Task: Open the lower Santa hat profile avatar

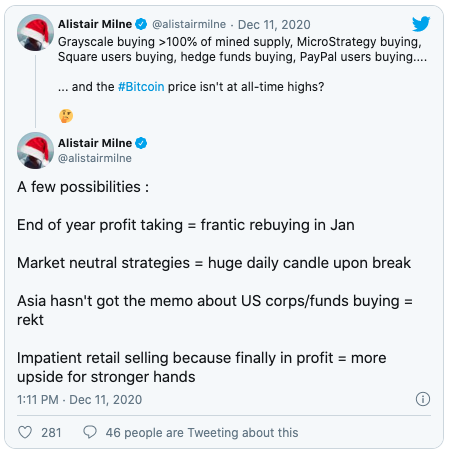Action: (x=35, y=151)
